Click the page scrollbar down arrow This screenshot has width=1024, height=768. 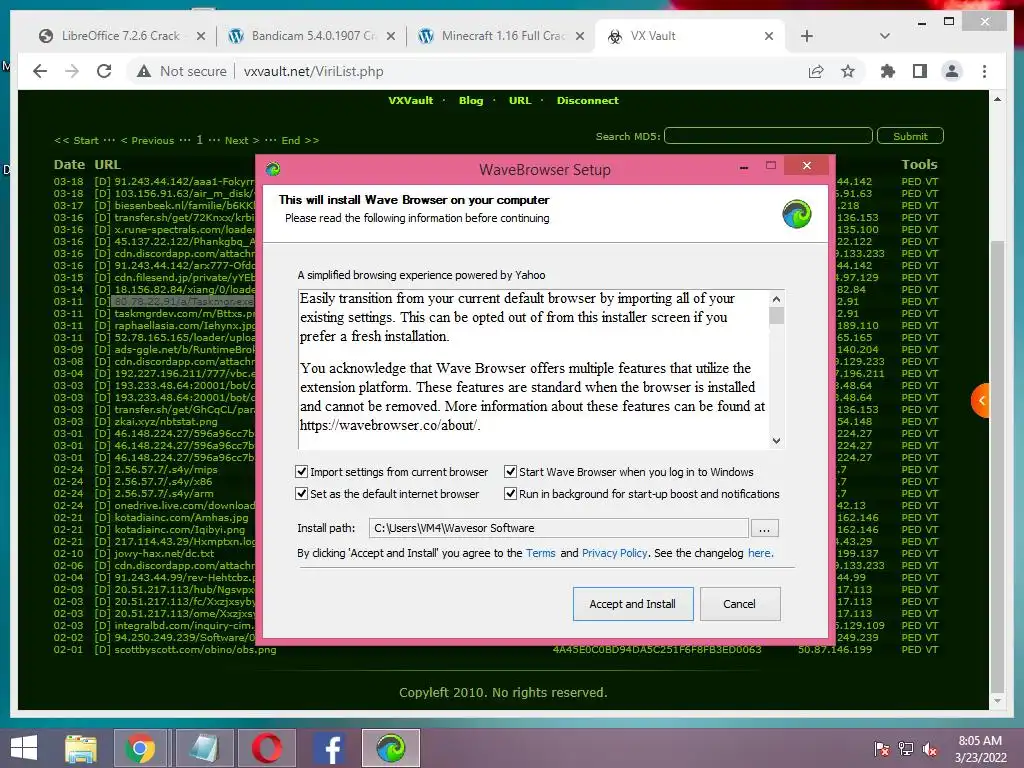pyautogui.click(x=997, y=701)
